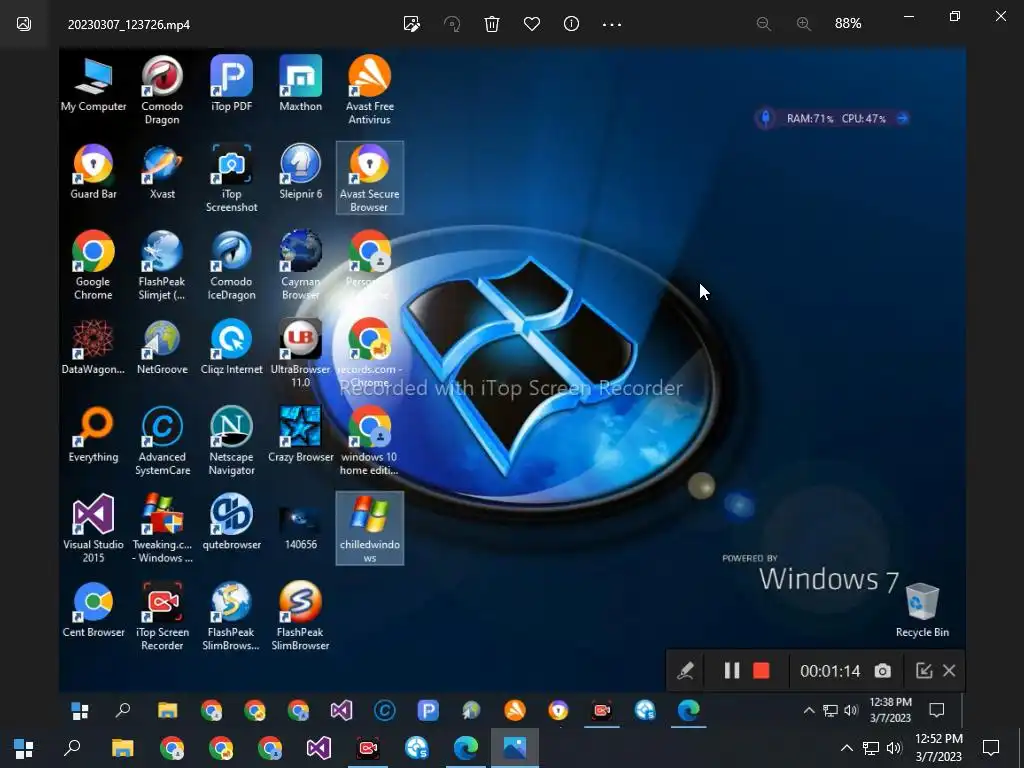1024x768 pixels.
Task: Open the Edit image tool in Photos toolbar
Action: [x=411, y=24]
